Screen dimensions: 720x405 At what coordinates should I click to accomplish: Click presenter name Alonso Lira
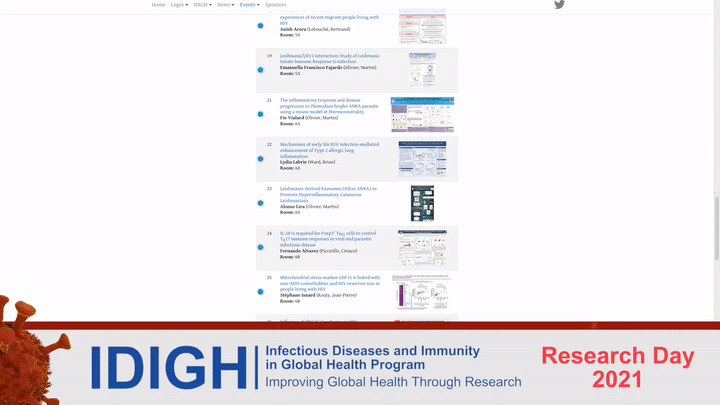[x=292, y=207]
